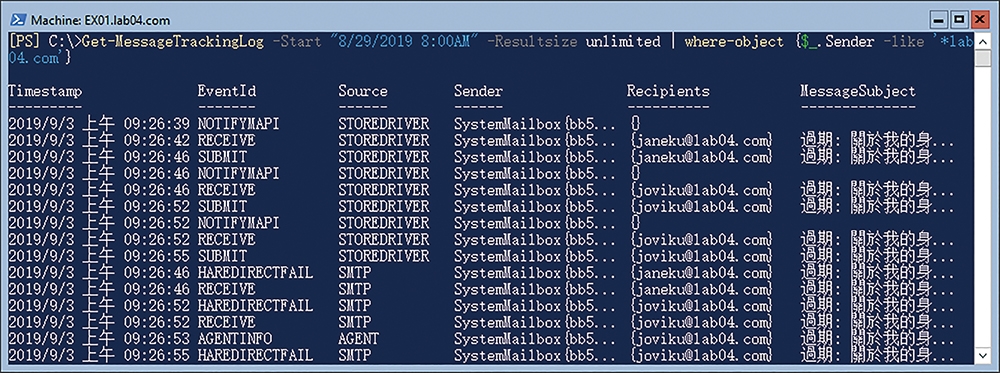The image size is (1000, 373).
Task: Click the Source column header
Action: click(x=362, y=91)
